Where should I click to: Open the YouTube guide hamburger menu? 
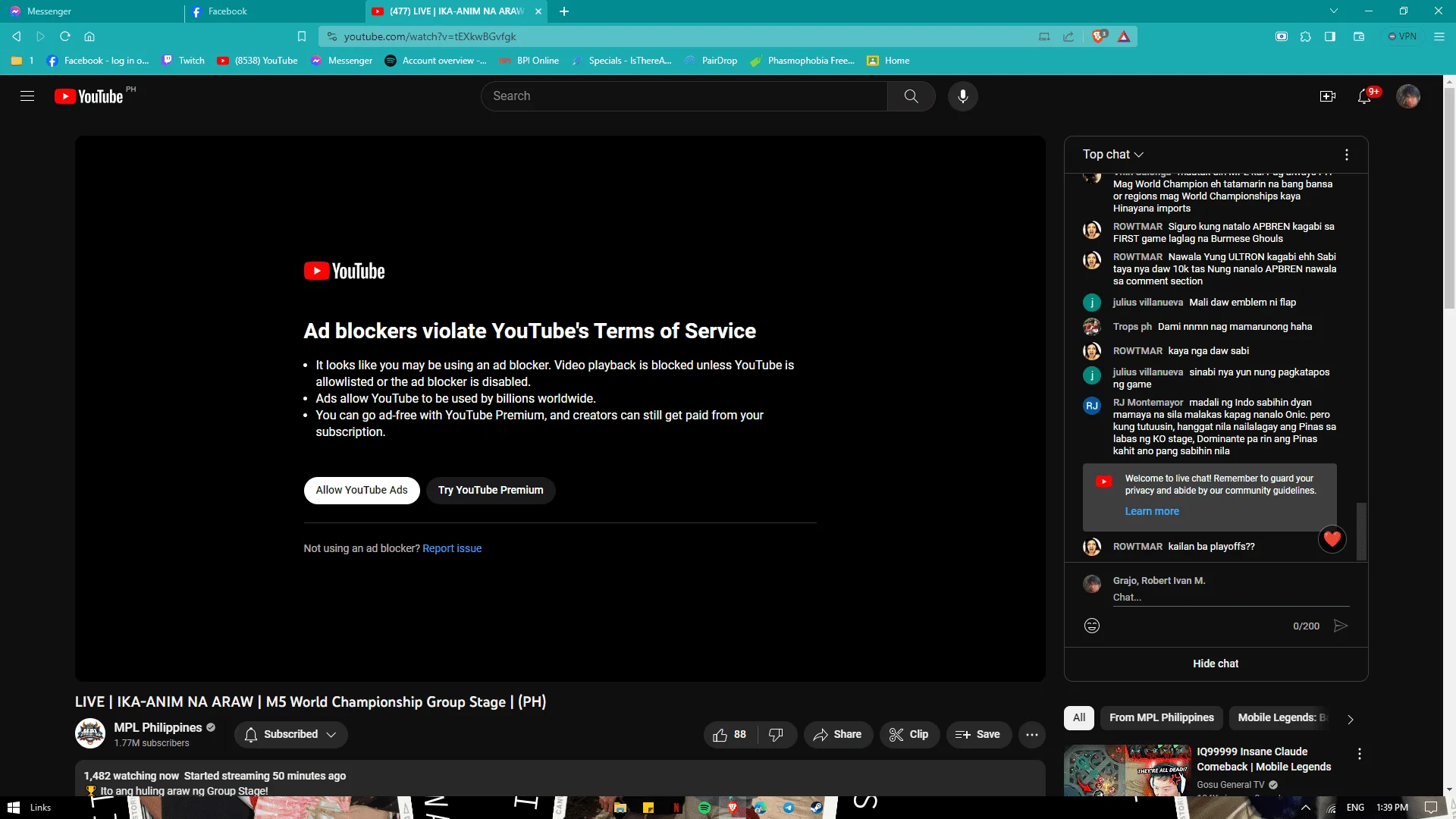27,96
